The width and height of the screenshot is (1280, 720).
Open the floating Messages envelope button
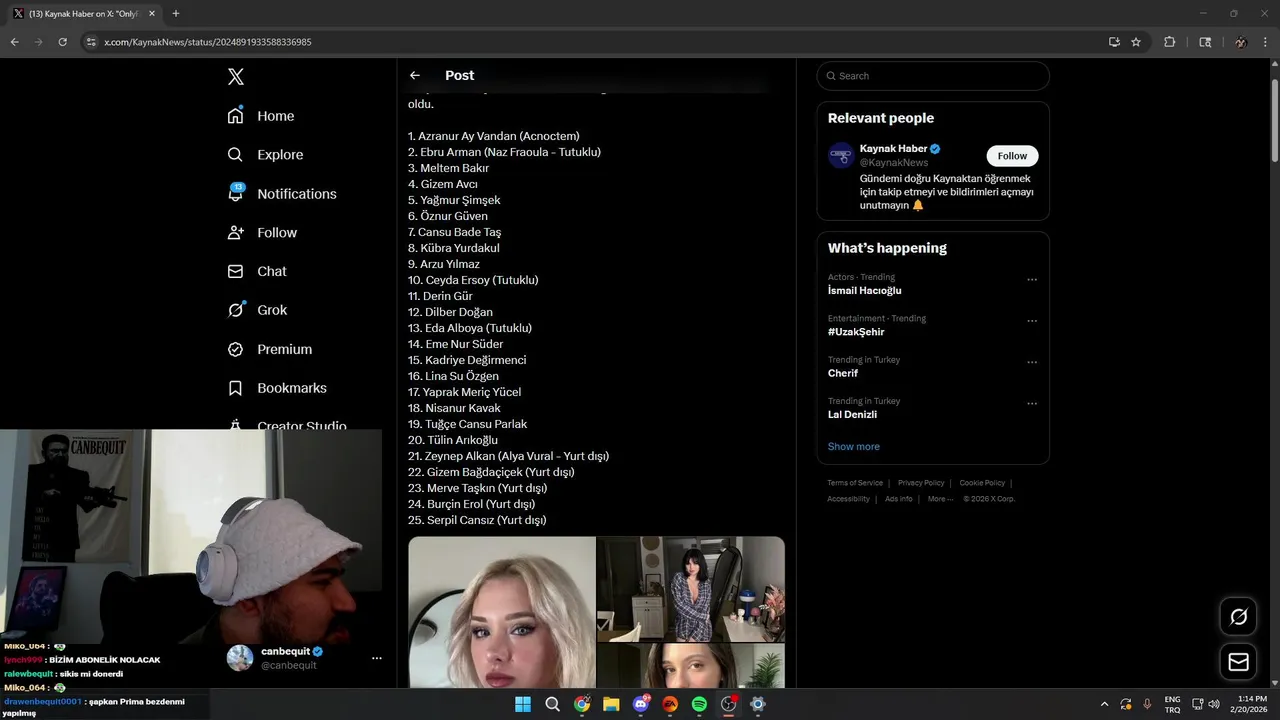tap(1238, 662)
